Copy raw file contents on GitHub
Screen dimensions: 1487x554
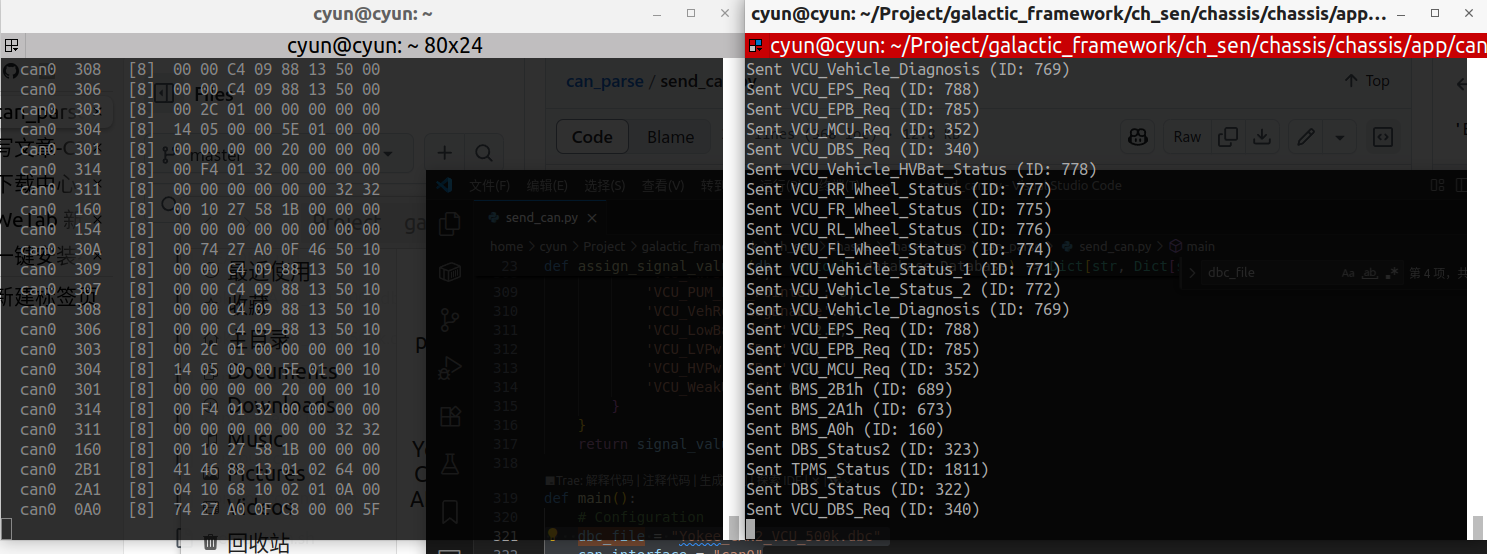click(1228, 137)
